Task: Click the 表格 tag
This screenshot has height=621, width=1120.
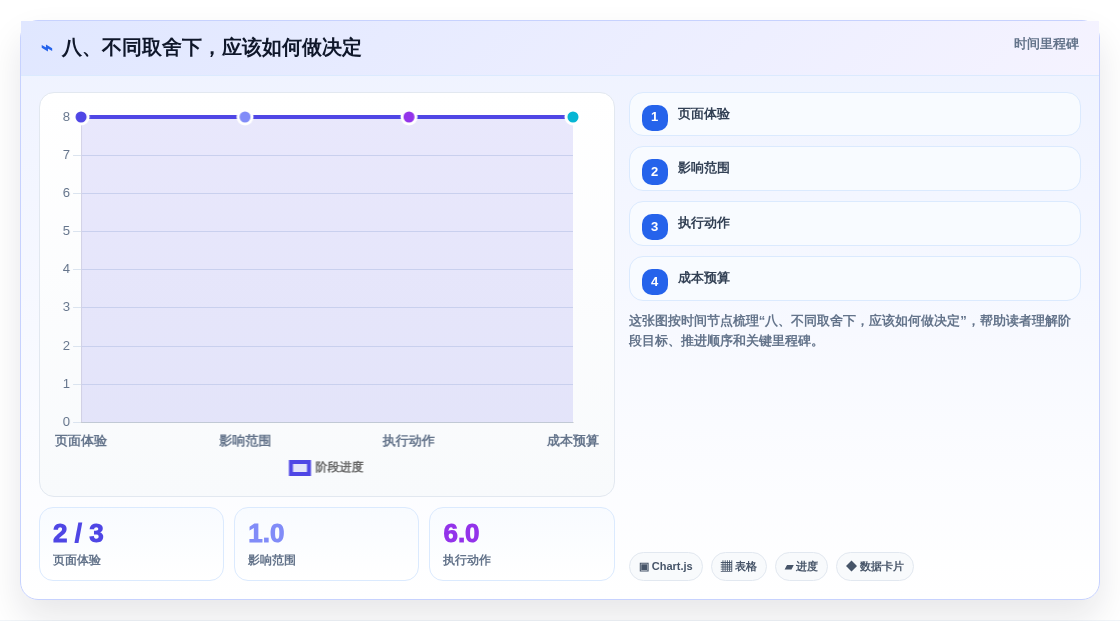Action: point(739,567)
